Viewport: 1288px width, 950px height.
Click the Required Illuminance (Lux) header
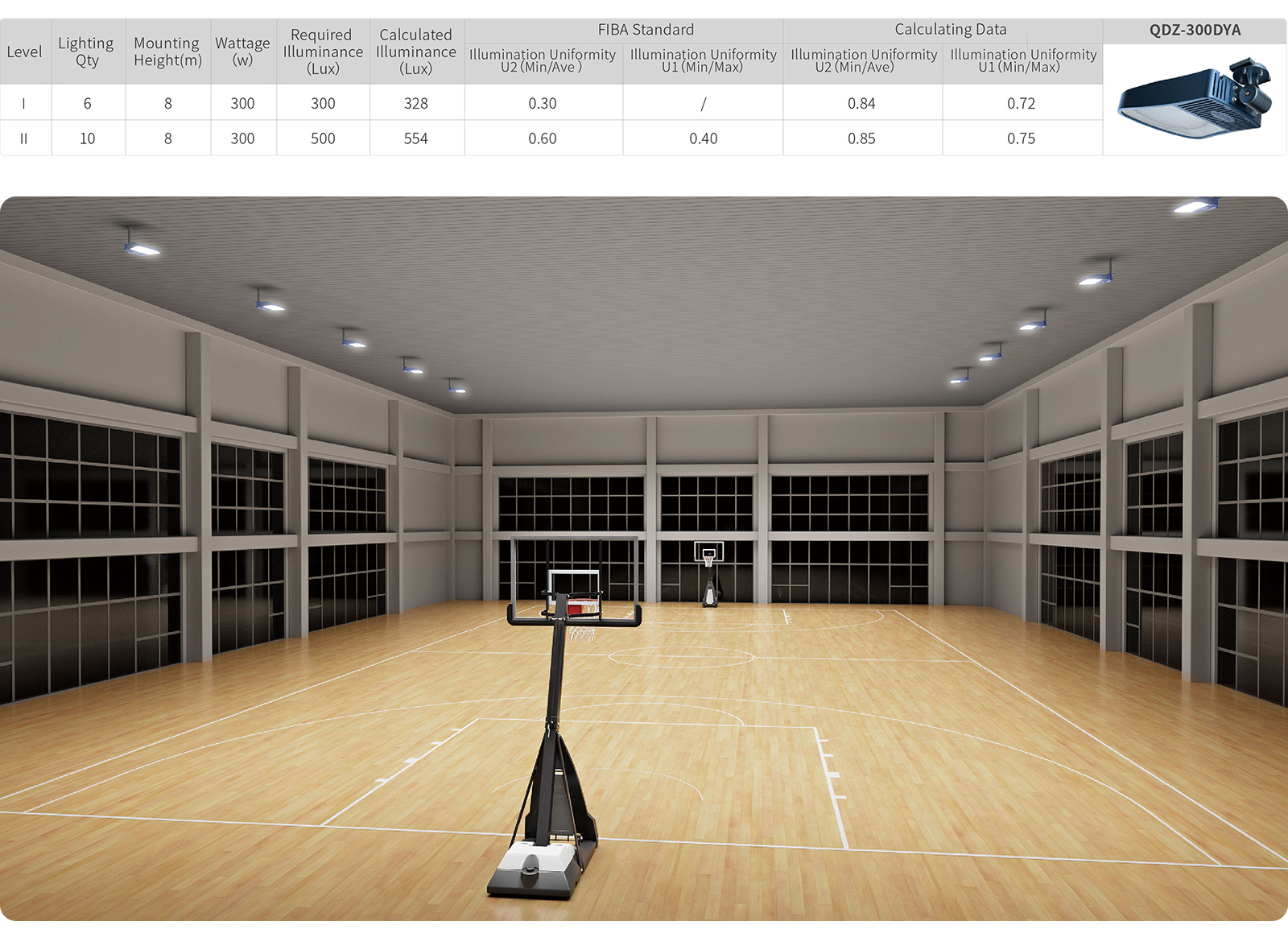[x=323, y=52]
